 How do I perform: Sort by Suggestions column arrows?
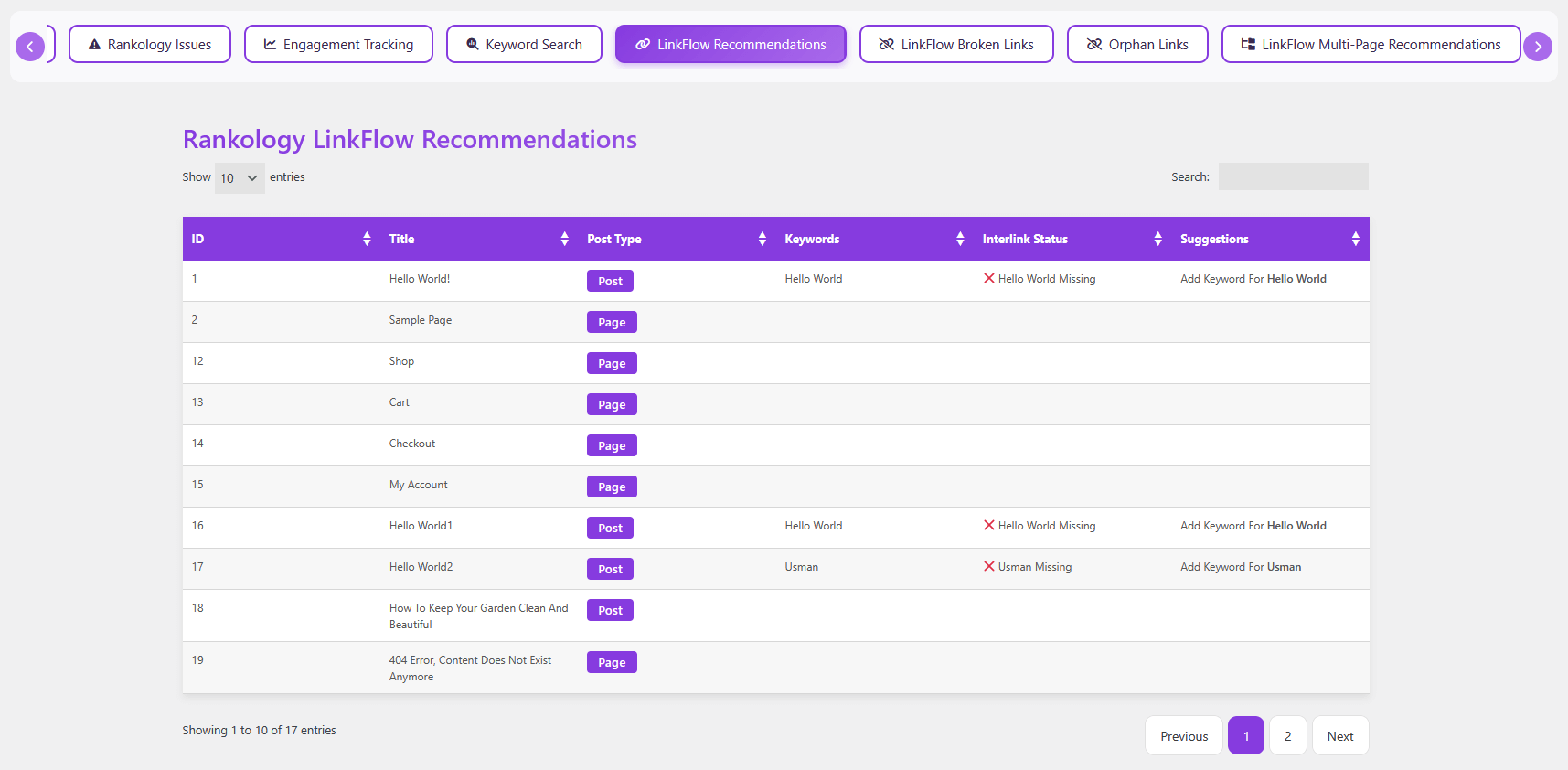[1355, 239]
